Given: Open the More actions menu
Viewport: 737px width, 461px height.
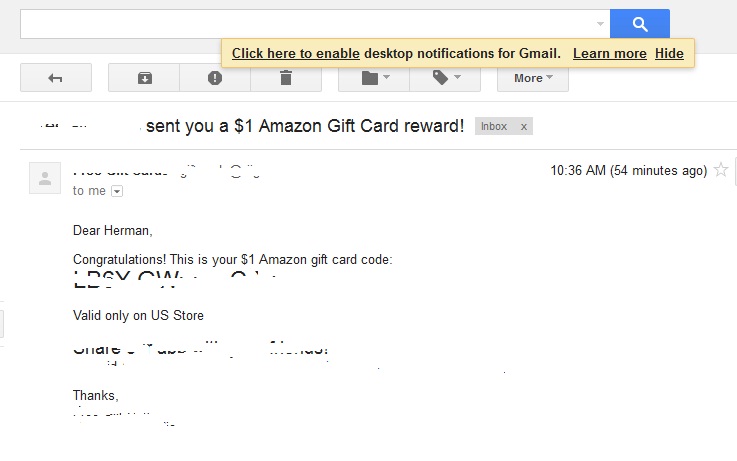Looking at the screenshot, I should 532,78.
